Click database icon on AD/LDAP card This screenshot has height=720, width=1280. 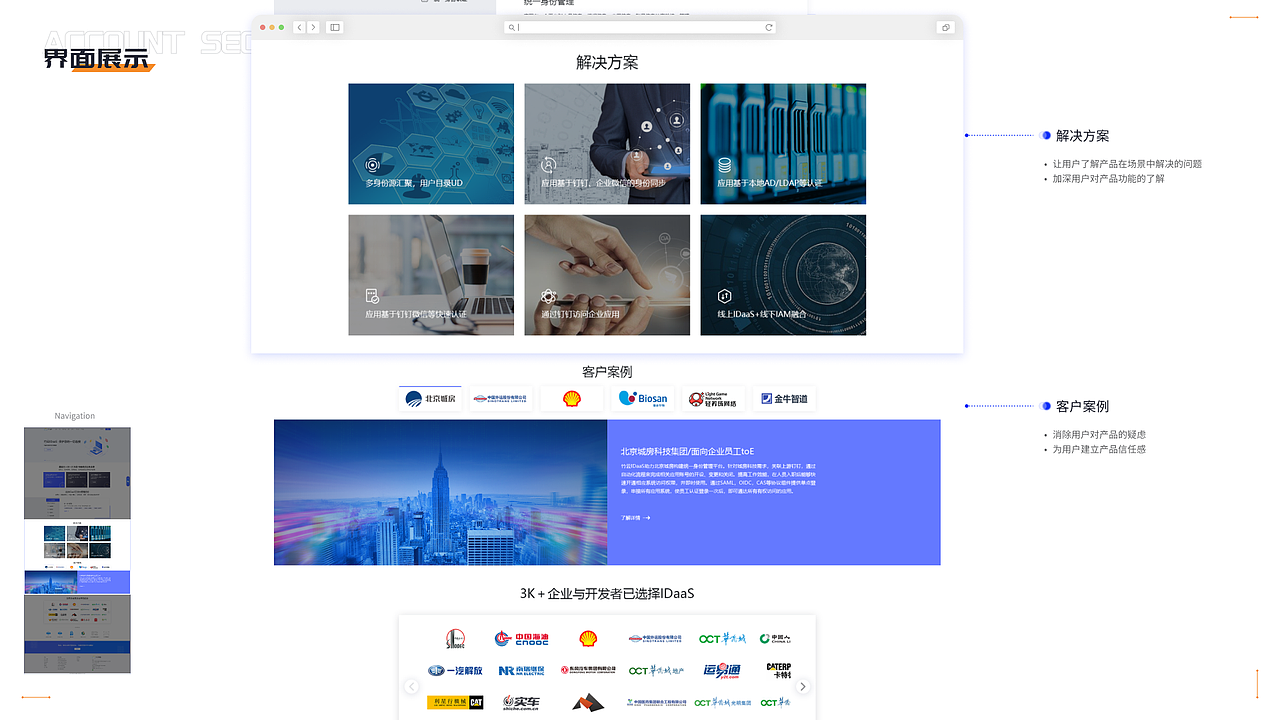pos(724,165)
